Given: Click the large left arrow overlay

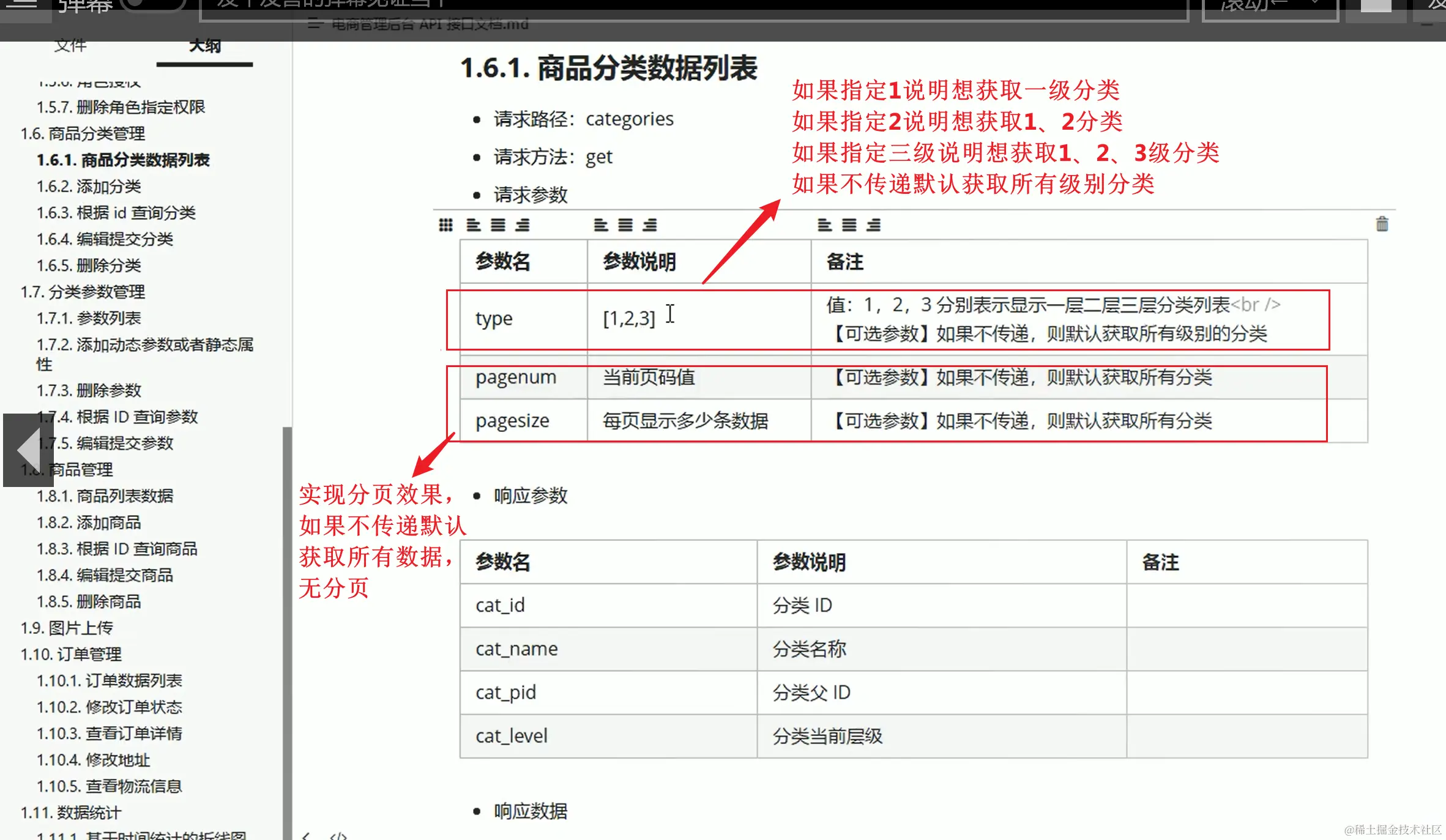Looking at the screenshot, I should tap(28, 450).
